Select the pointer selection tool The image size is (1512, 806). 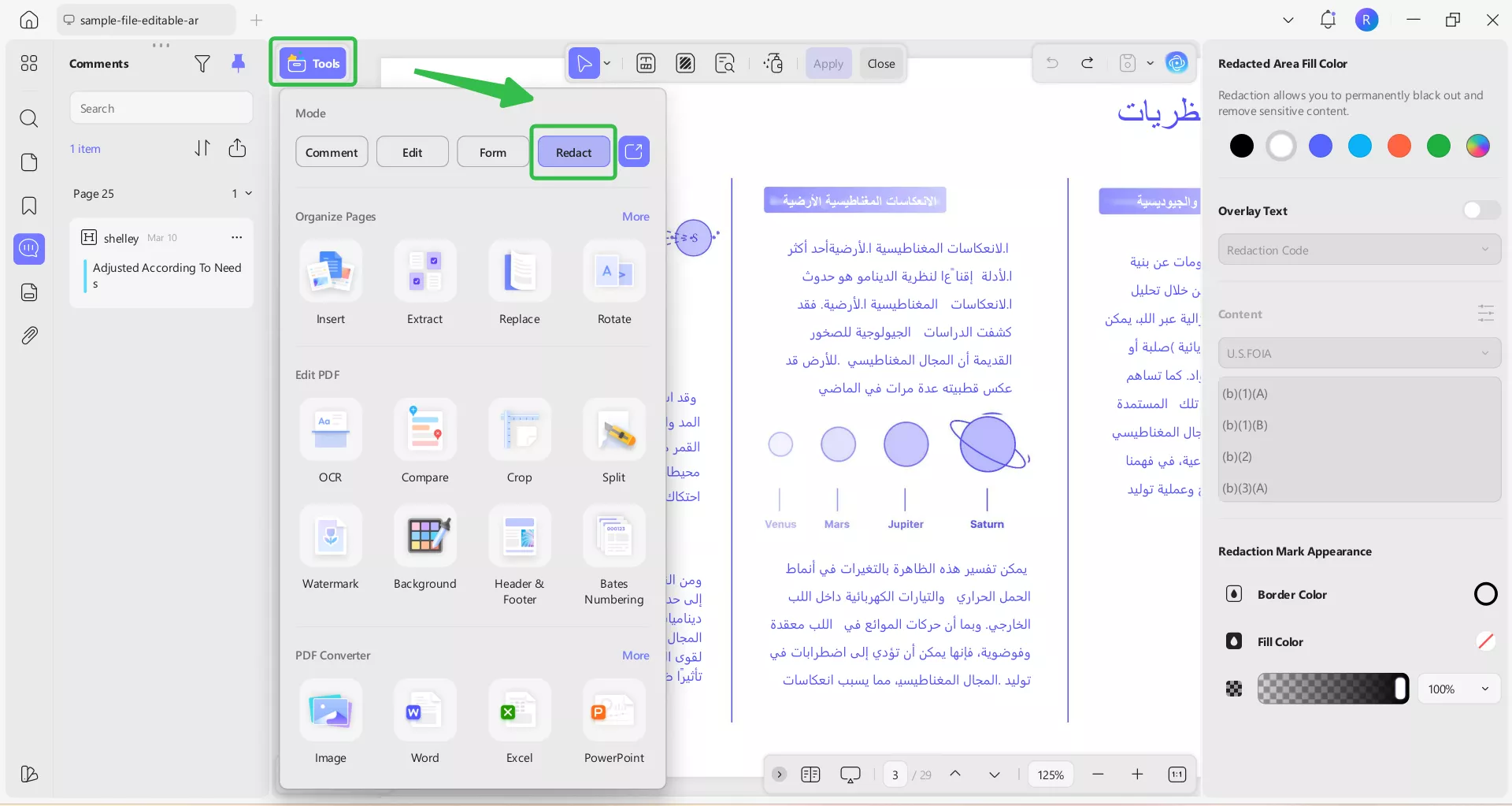point(584,63)
